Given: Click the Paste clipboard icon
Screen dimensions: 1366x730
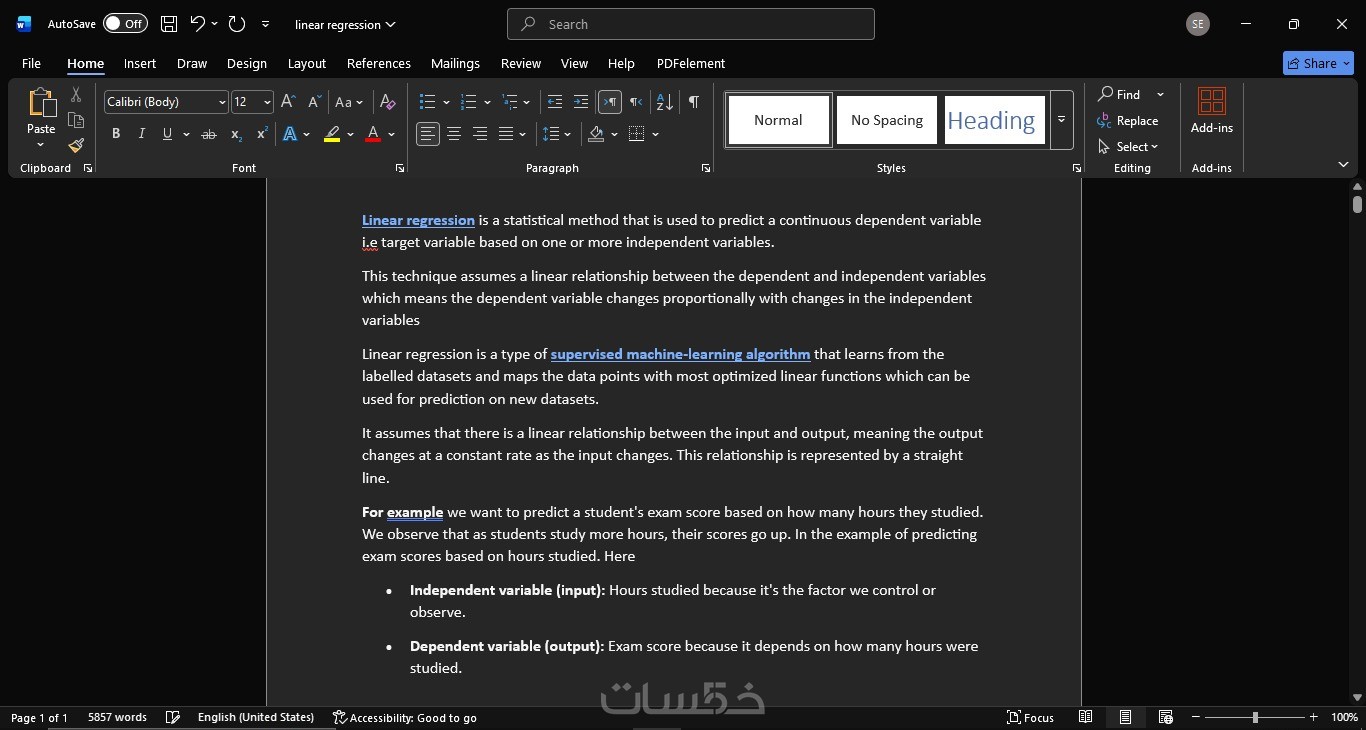Looking at the screenshot, I should [x=41, y=103].
